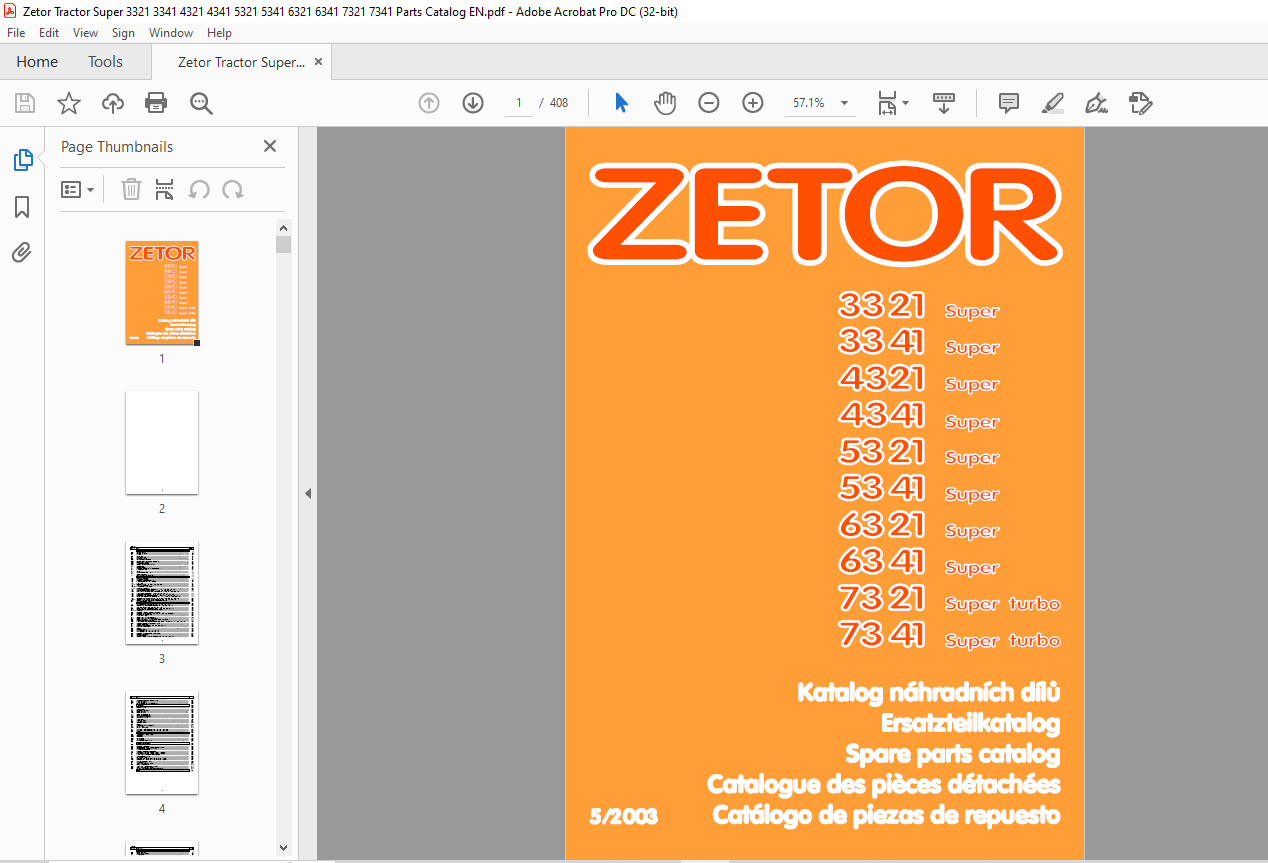Screen dimensions: 1268x863
Task: Zoom out with the minus icon
Action: 709,103
